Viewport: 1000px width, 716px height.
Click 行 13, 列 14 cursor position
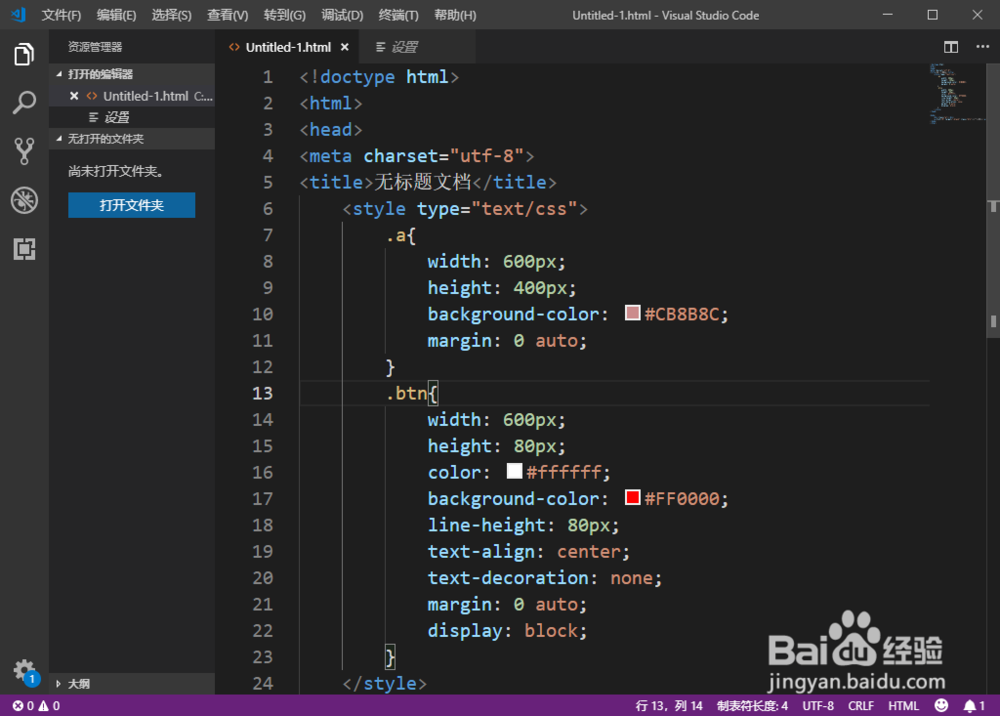669,706
